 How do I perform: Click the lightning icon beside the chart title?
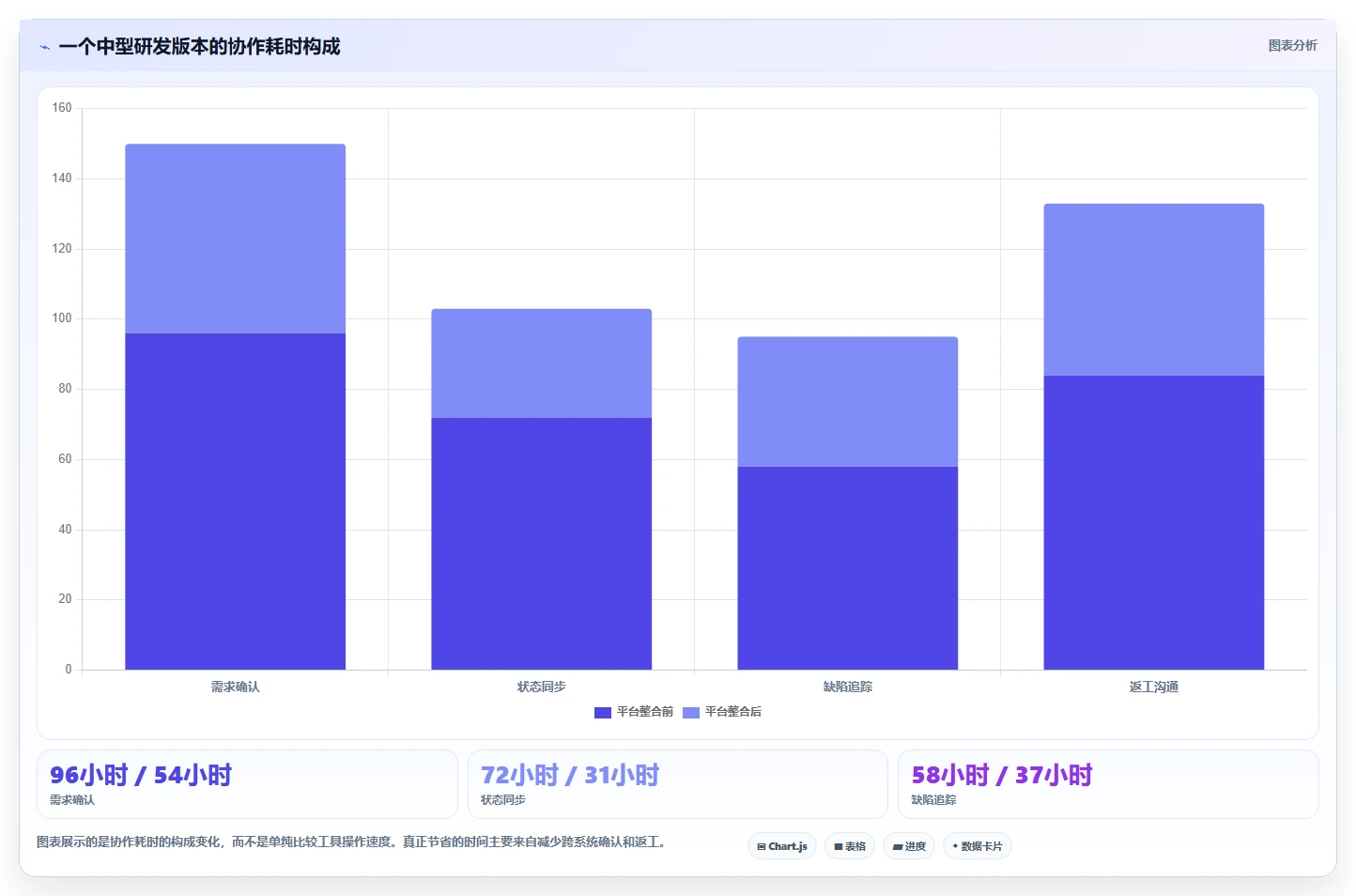(44, 47)
